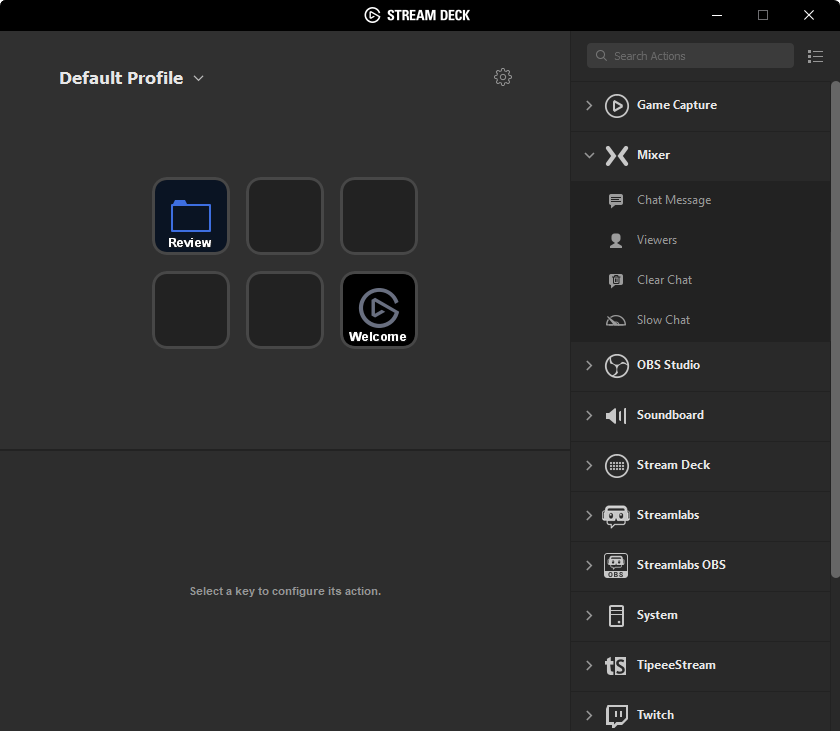Click the TipeeeStream tS icon

point(616,666)
